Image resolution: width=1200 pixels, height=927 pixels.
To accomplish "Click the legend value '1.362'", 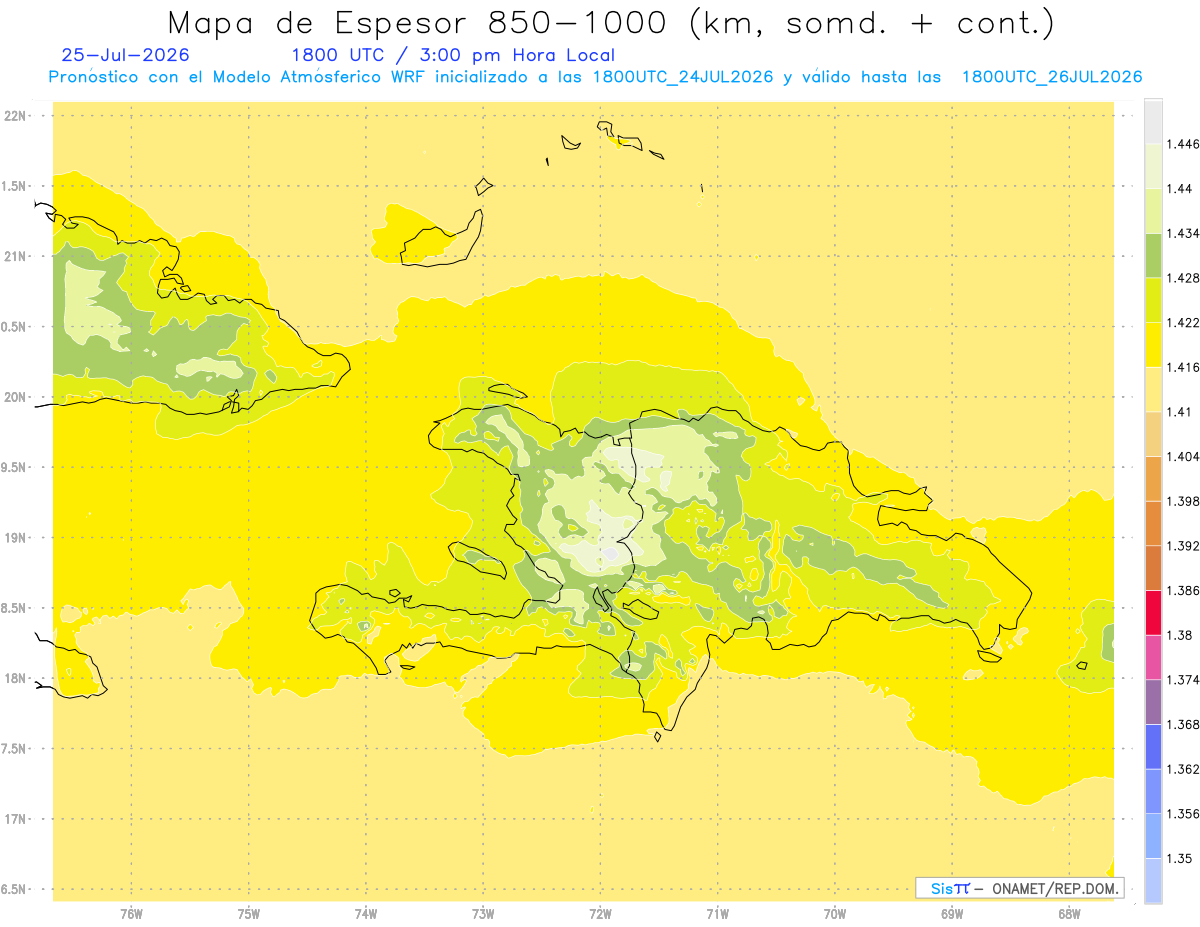I will pos(1183,769).
